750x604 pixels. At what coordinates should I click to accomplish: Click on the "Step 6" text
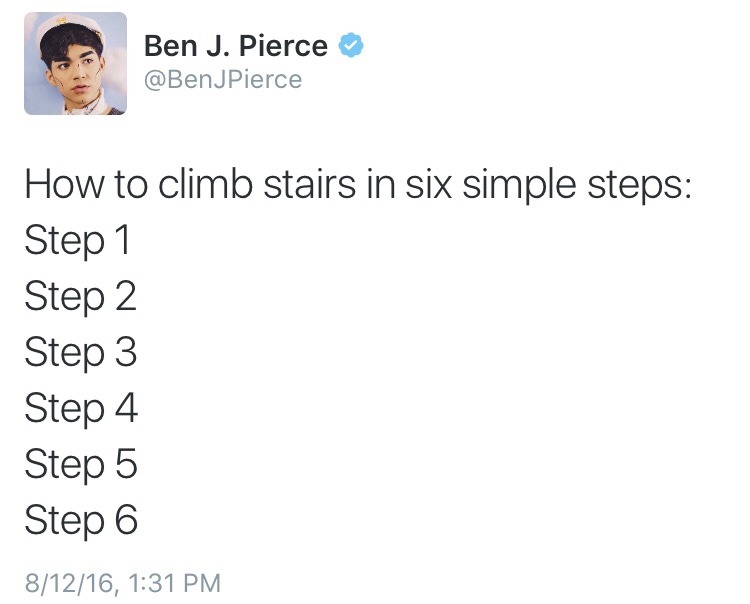[80, 521]
